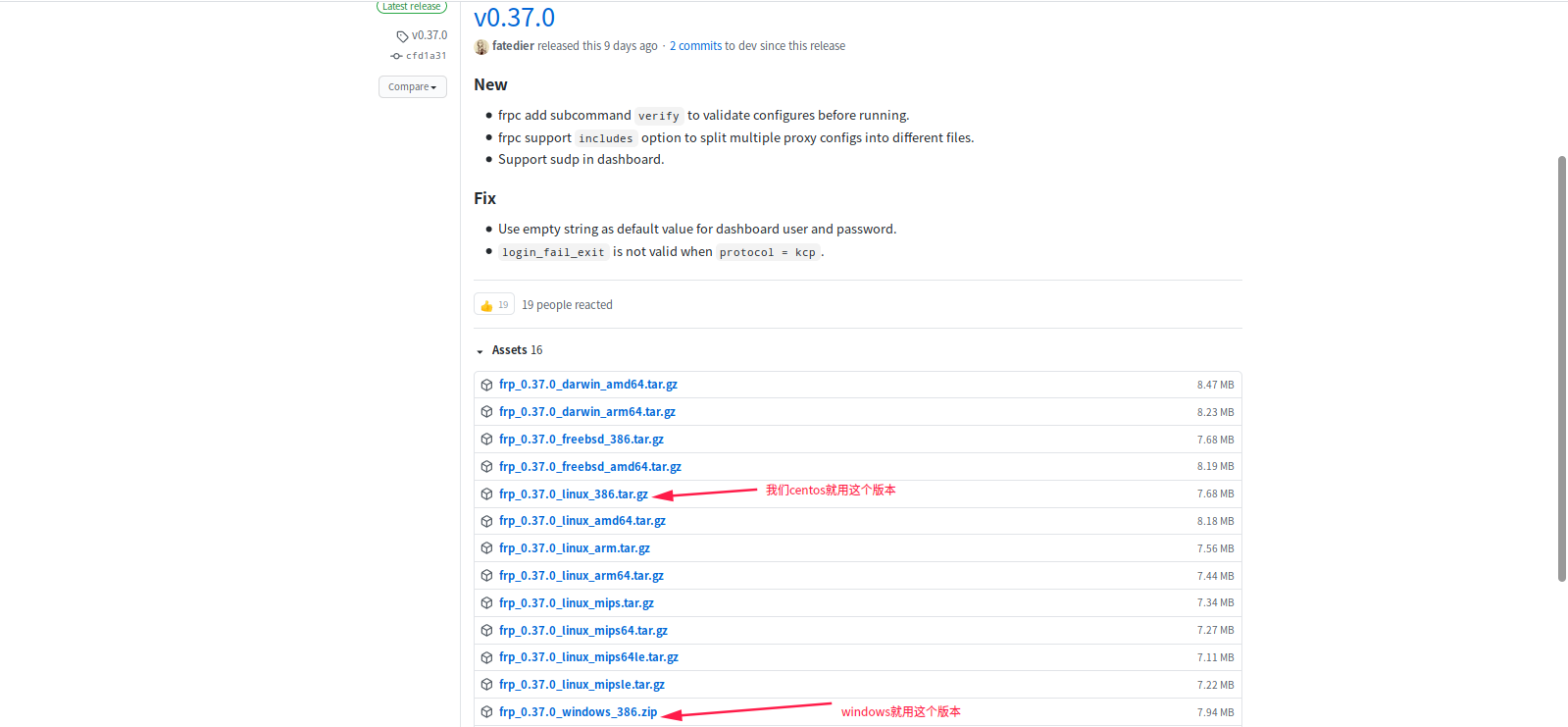Toggle the thumbs up reaction button
This screenshot has width=1568, height=727.
coord(494,305)
